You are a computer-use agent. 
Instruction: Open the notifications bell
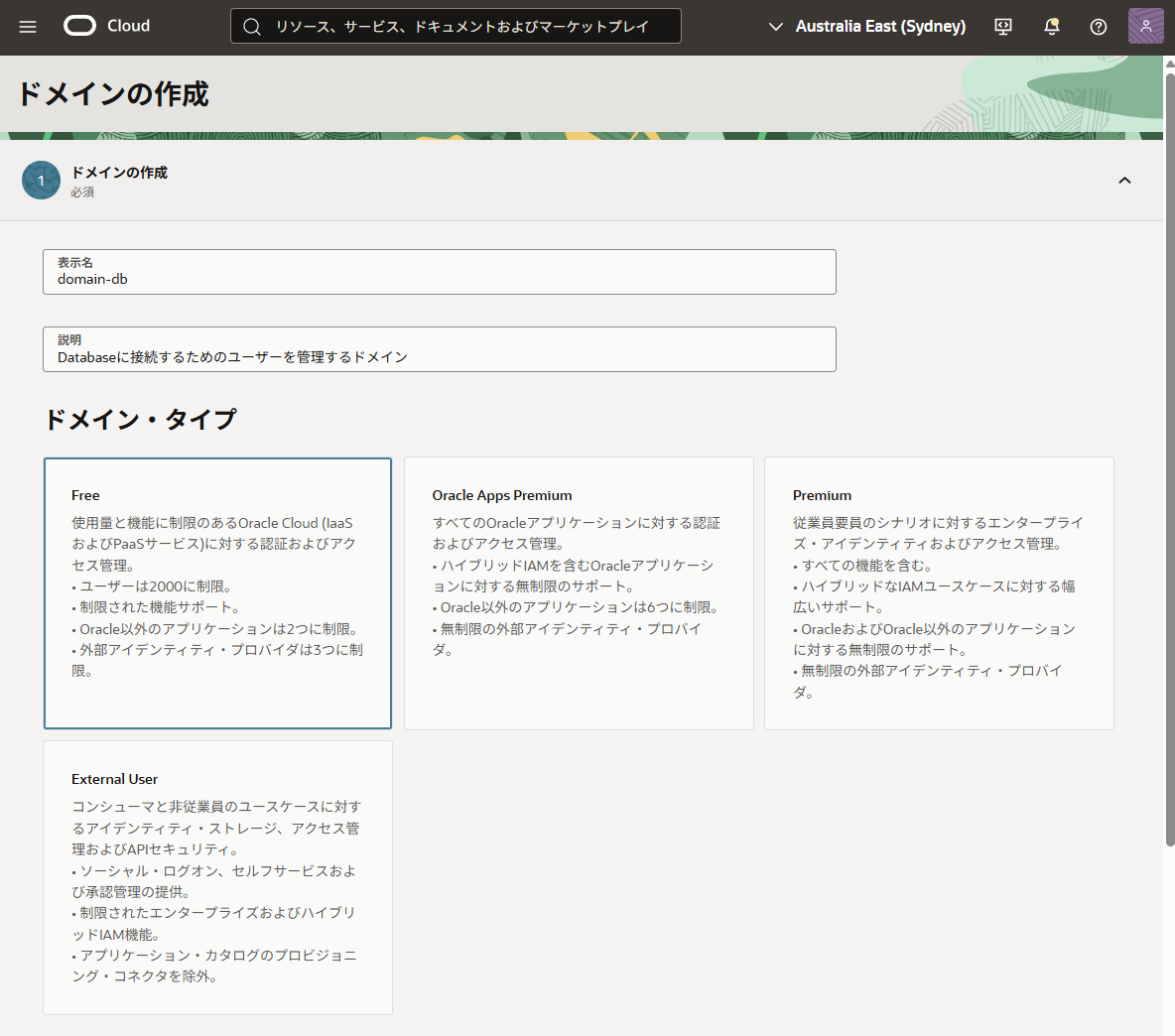(x=1051, y=27)
